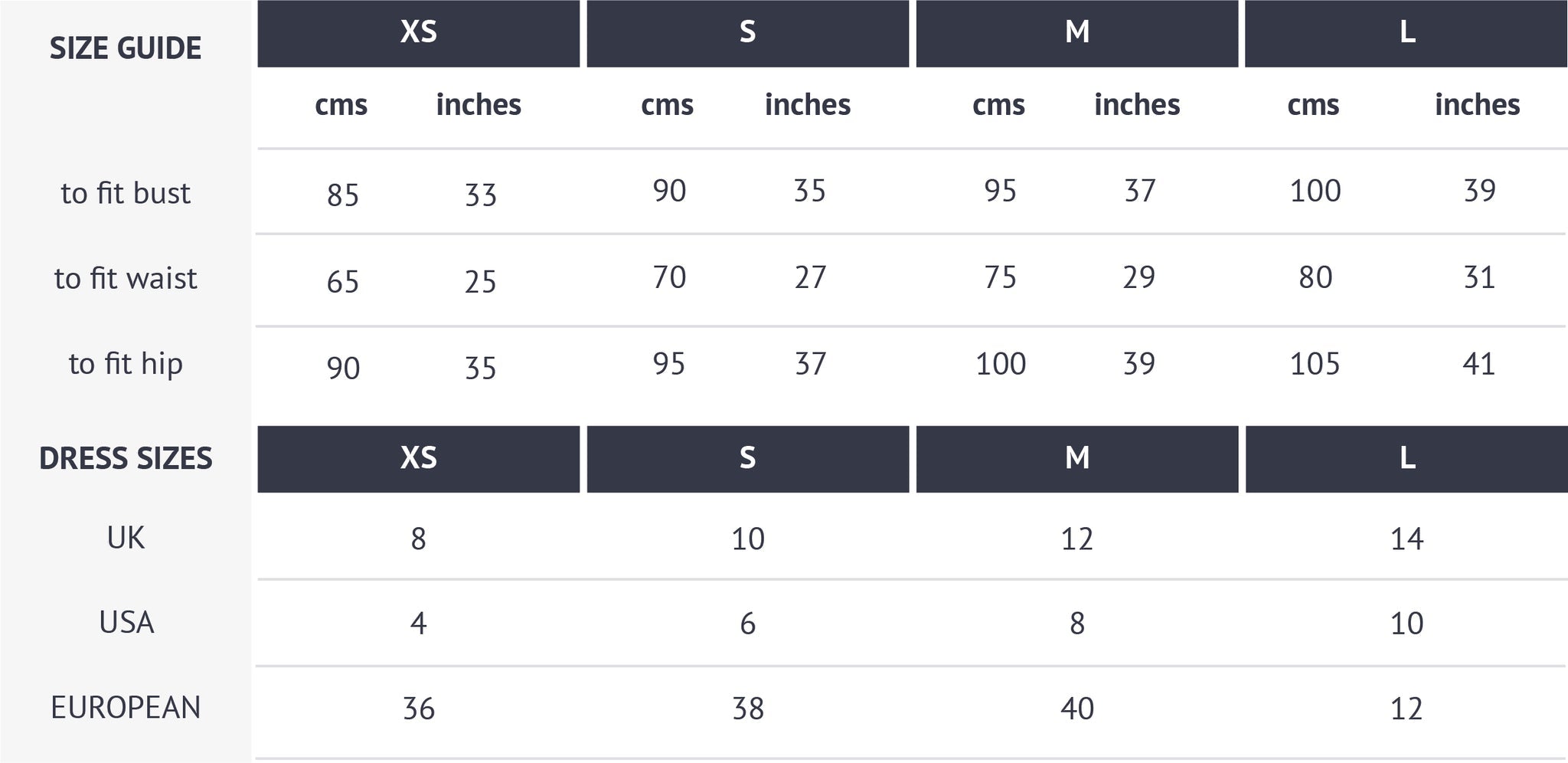Select the USA row label
1568x763 pixels.
(126, 622)
